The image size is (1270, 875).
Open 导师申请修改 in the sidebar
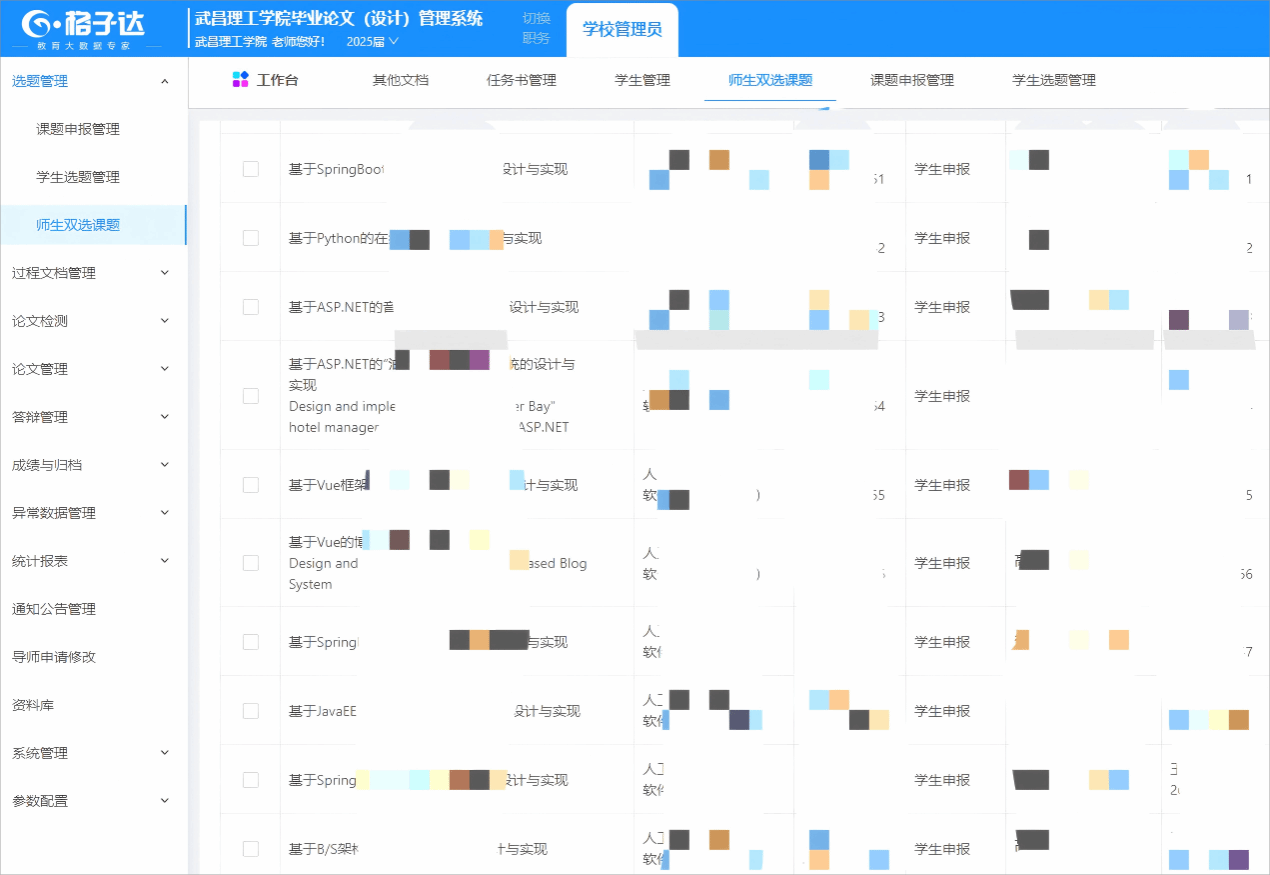tap(54, 657)
